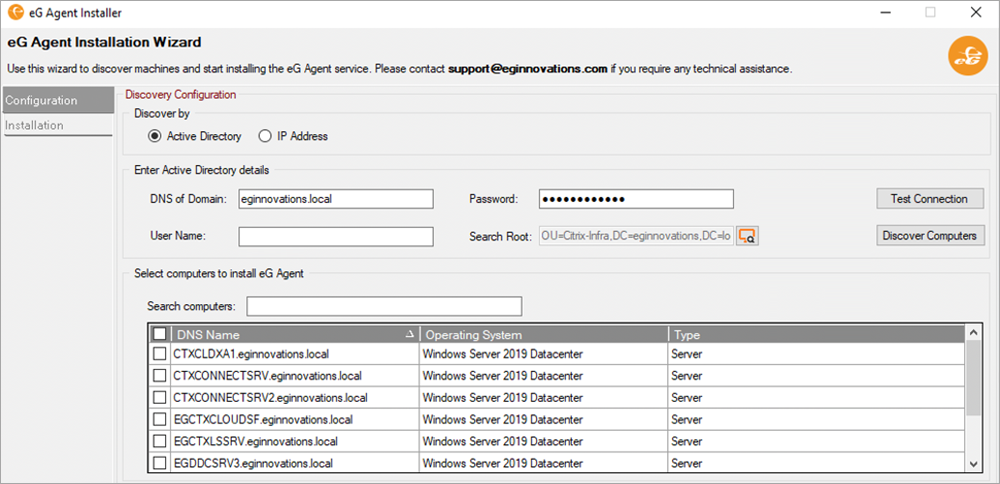Screen dimensions: 1000x484
Task: Click the operating system cell for EGCTXLSSRV
Action: [x=543, y=441]
